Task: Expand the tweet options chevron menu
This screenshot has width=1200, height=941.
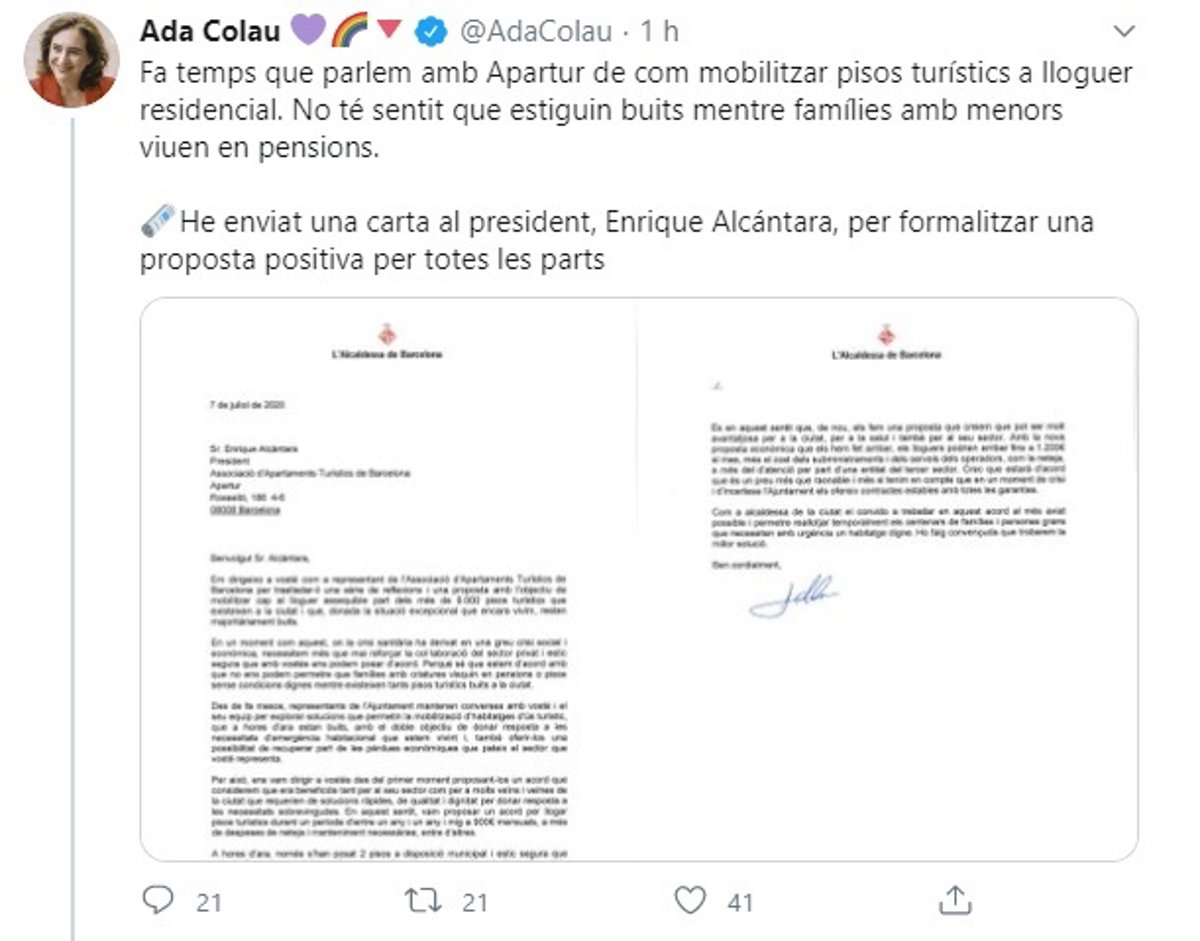Action: [1123, 32]
